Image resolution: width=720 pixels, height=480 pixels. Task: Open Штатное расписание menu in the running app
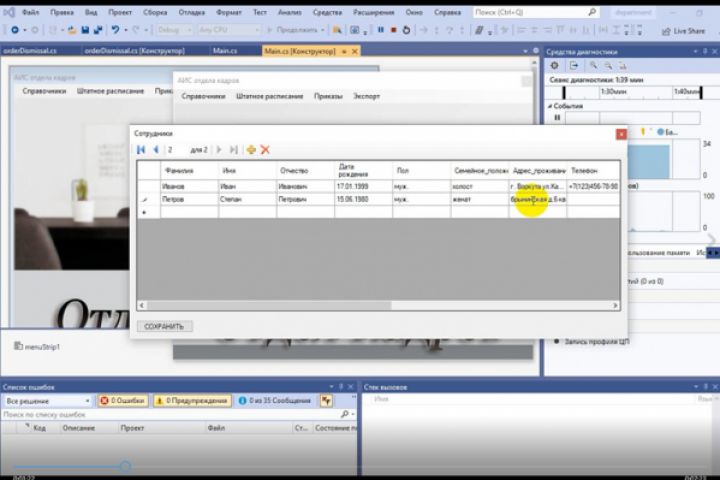coord(270,96)
